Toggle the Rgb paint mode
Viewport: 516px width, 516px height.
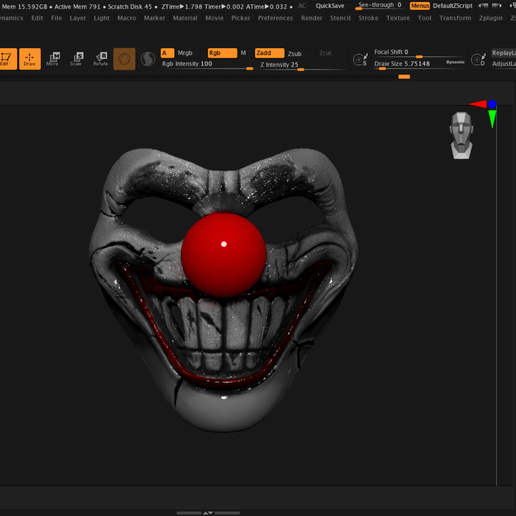(222, 53)
